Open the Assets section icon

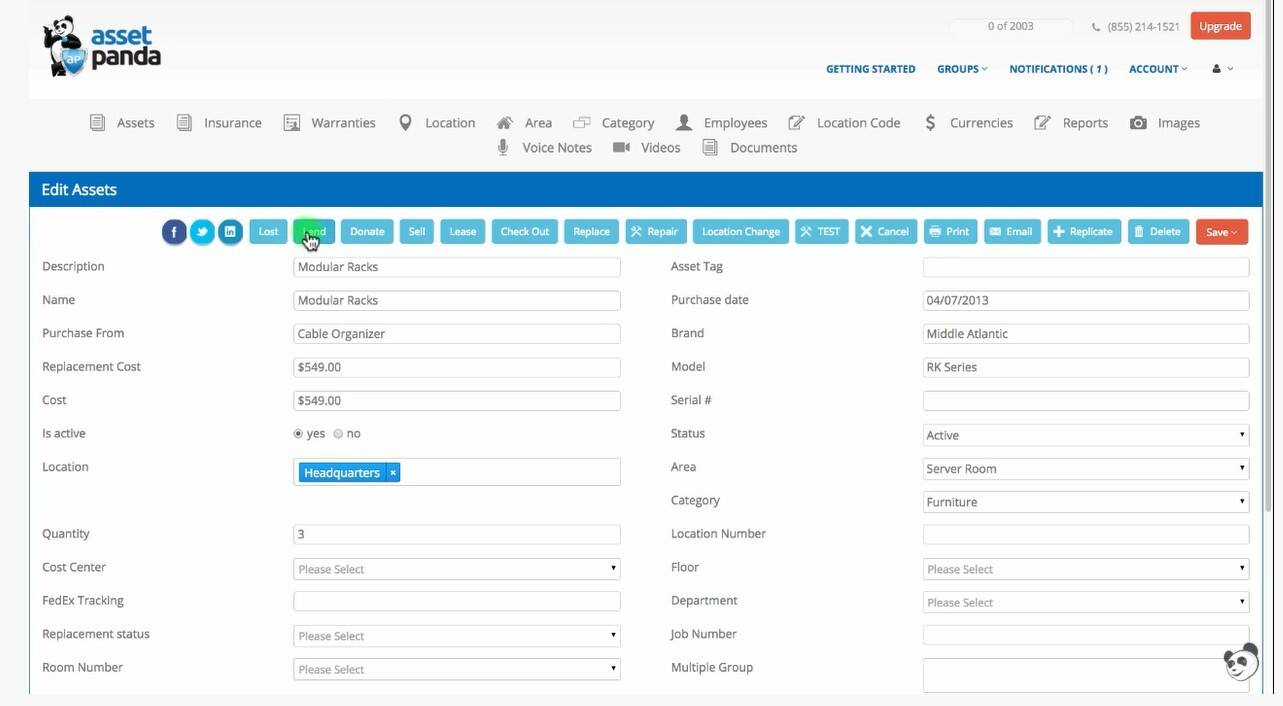click(x=98, y=122)
